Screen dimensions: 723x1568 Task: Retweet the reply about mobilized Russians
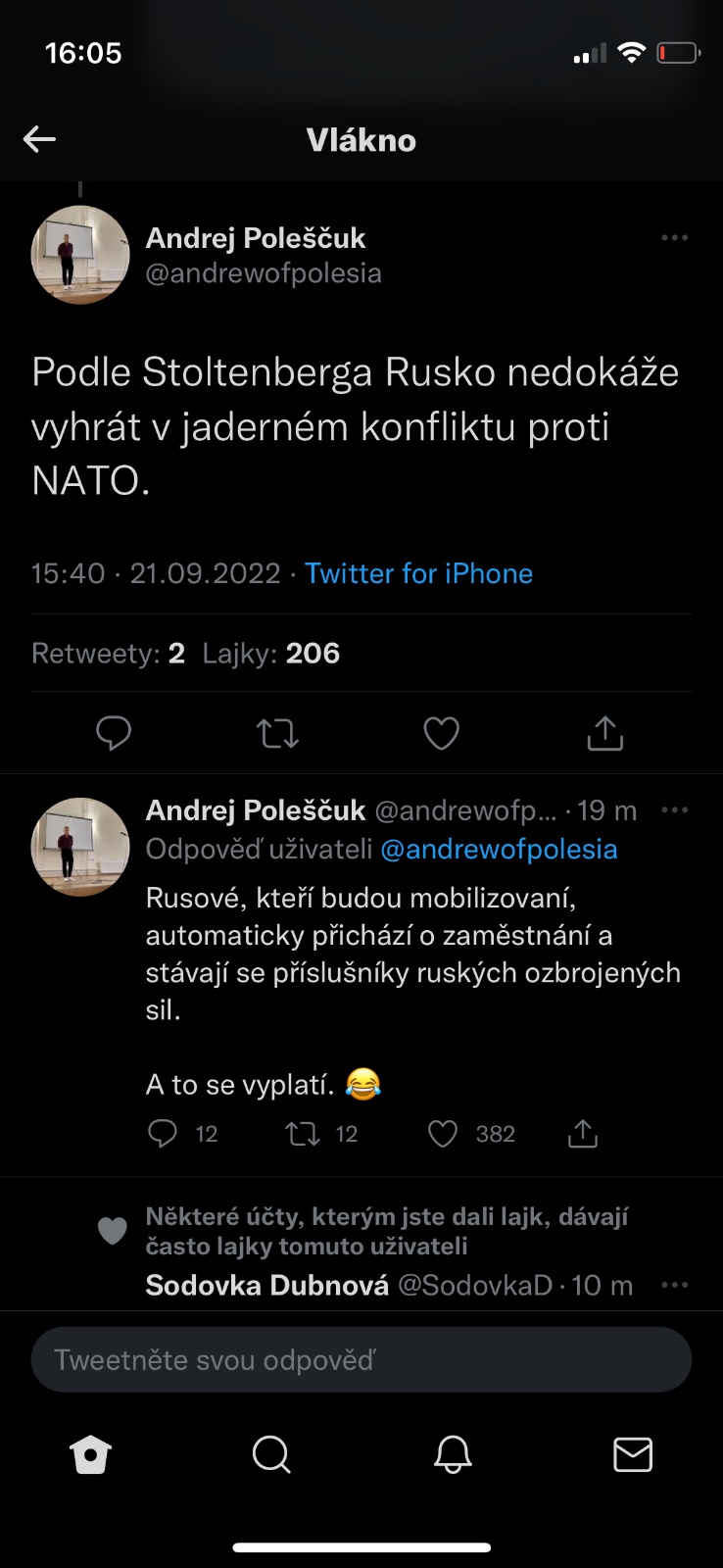(302, 1134)
